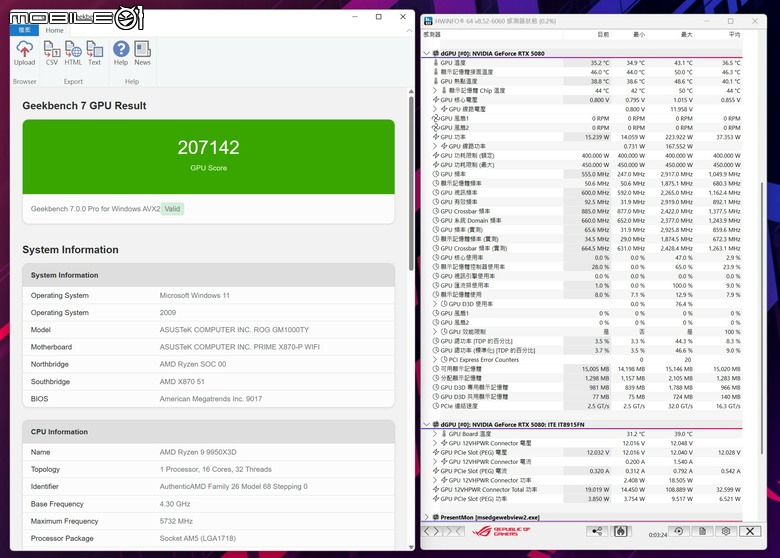Collapse the RTX 5080 ITE IT8915FN group
The image size is (780, 558).
426,425
